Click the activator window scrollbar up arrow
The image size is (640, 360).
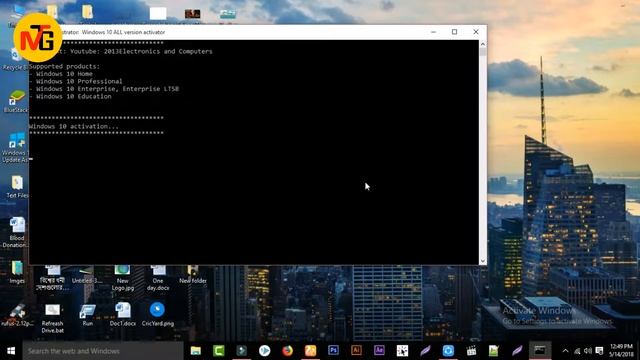click(483, 44)
